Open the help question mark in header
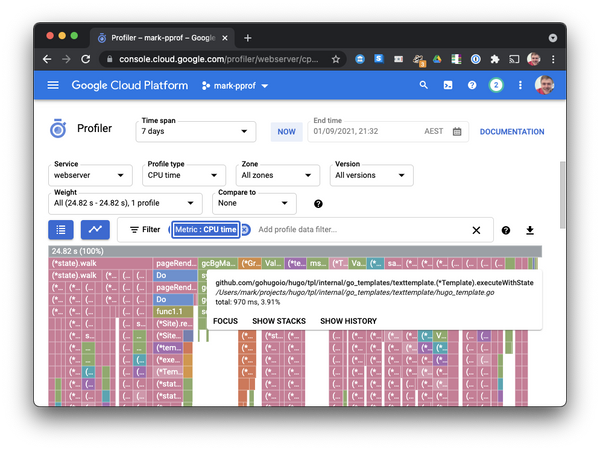This screenshot has height=451, width=600. 471,86
